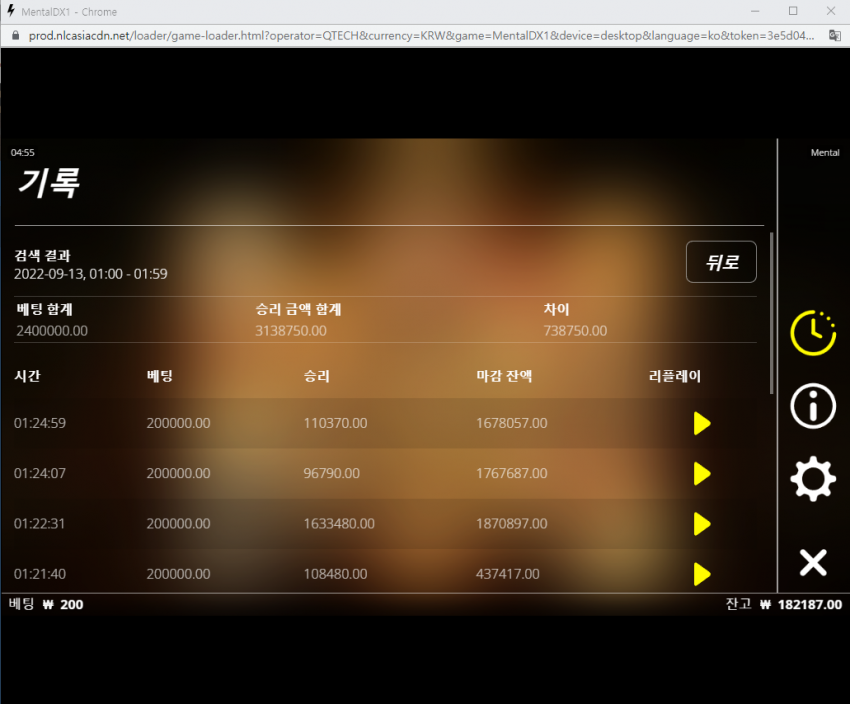Maximize the Chrome window
Image resolution: width=850 pixels, height=704 pixels.
[x=793, y=11]
